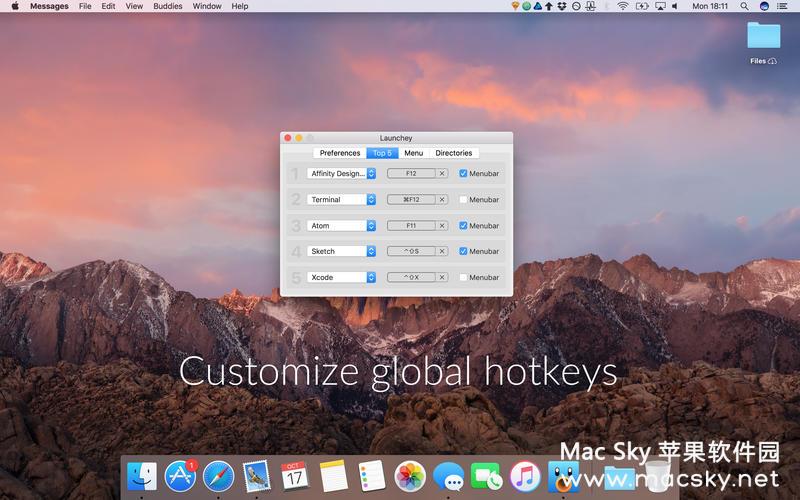Click the Mon 18:11 clock

point(710,6)
